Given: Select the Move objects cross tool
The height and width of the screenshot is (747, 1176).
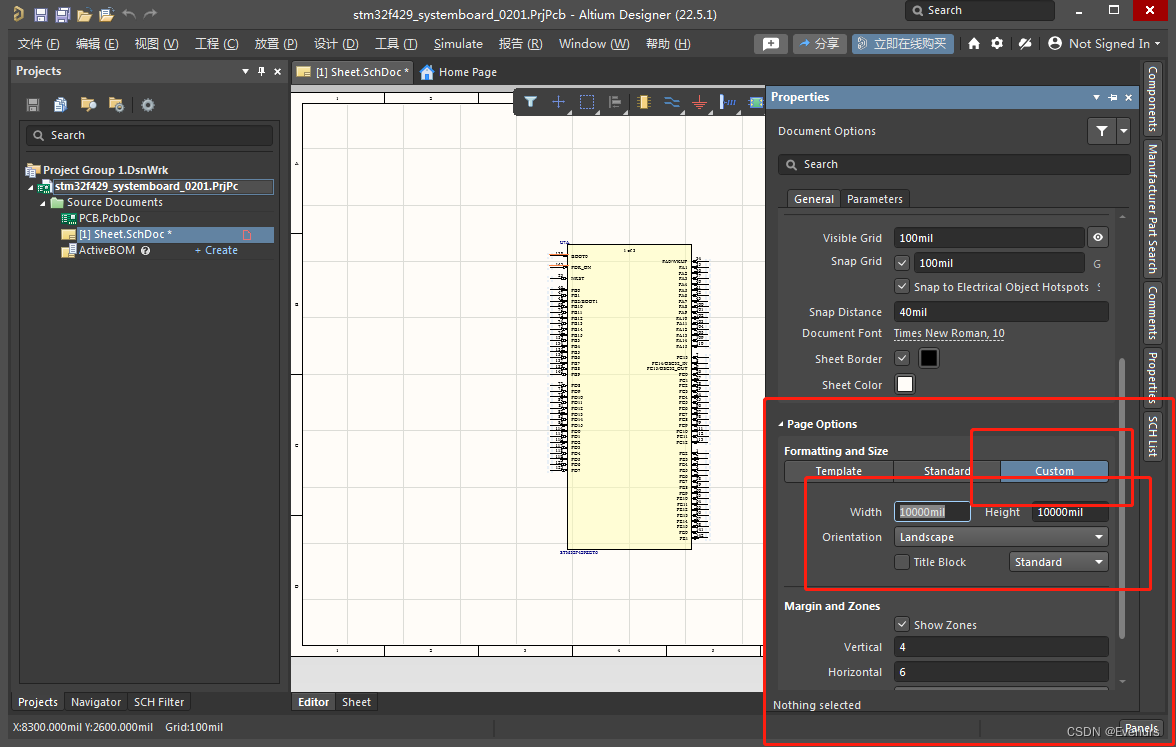Looking at the screenshot, I should 559,102.
